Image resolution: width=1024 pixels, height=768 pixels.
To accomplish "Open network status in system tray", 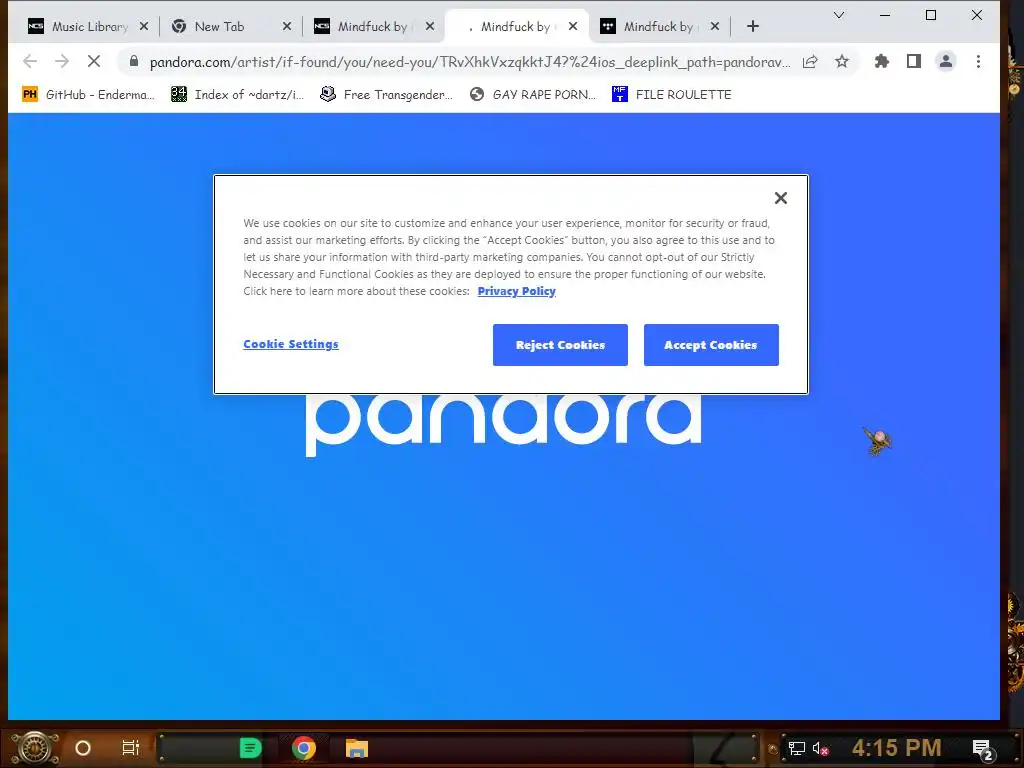I will click(x=797, y=748).
